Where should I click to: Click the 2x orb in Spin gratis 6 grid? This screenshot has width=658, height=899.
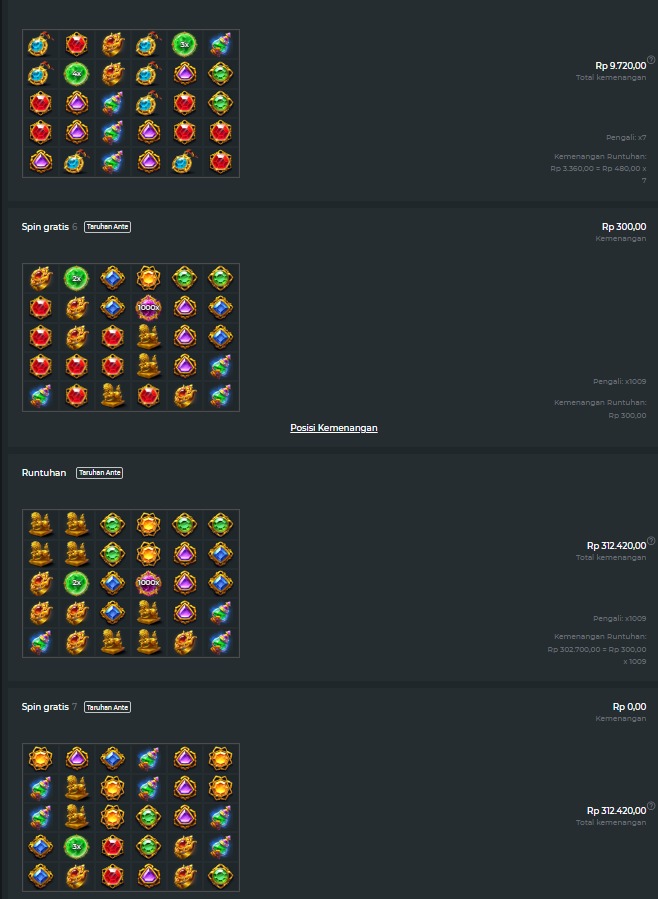[x=76, y=278]
